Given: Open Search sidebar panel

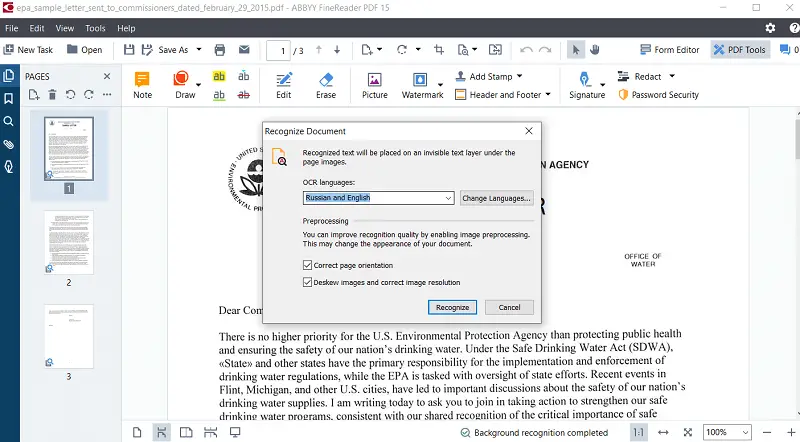Looking at the screenshot, I should (9, 121).
